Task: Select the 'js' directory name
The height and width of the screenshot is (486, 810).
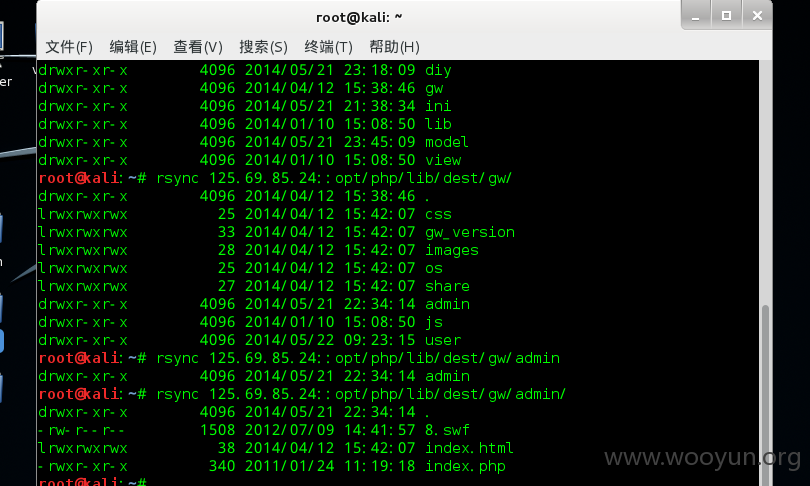Action: [434, 322]
